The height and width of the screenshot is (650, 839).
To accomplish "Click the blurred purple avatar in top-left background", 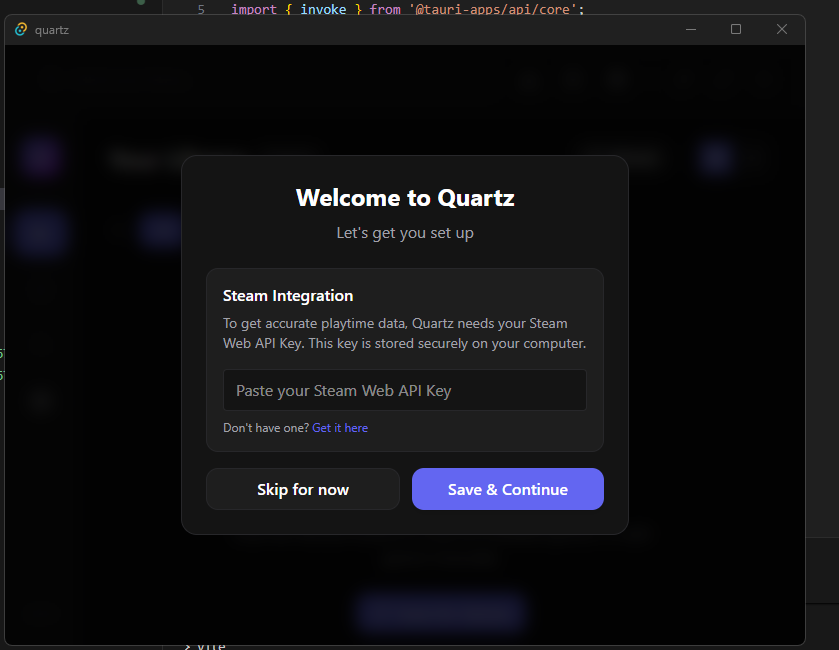I will pos(42,158).
